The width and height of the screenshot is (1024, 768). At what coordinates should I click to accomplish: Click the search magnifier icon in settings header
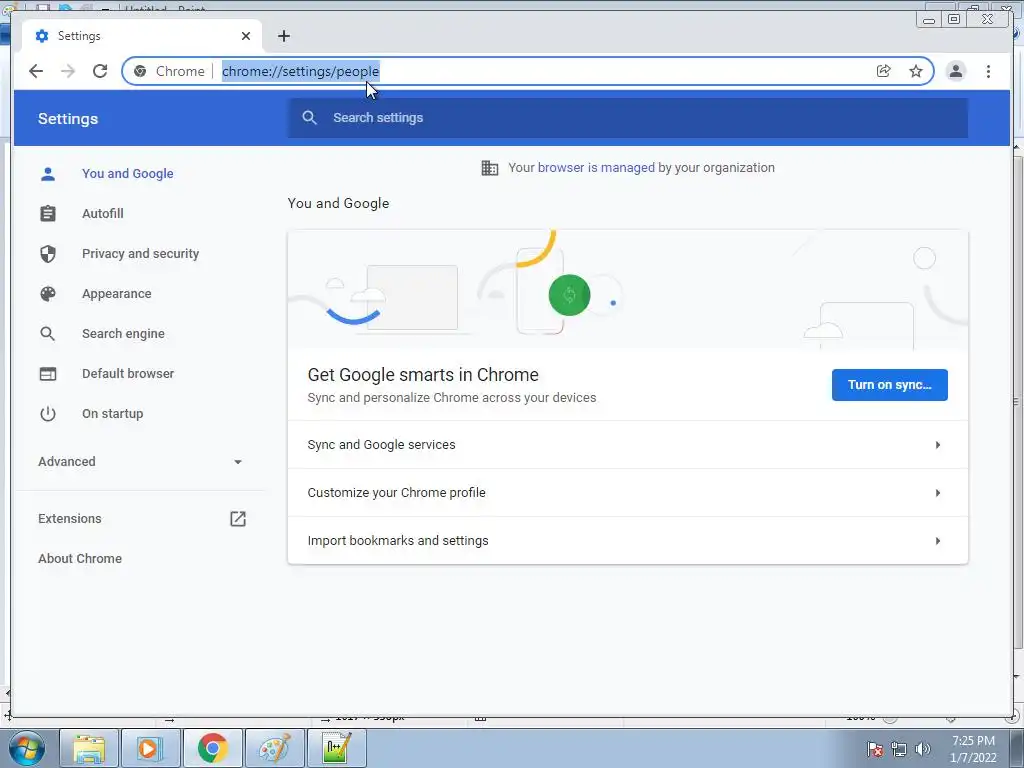(x=310, y=118)
